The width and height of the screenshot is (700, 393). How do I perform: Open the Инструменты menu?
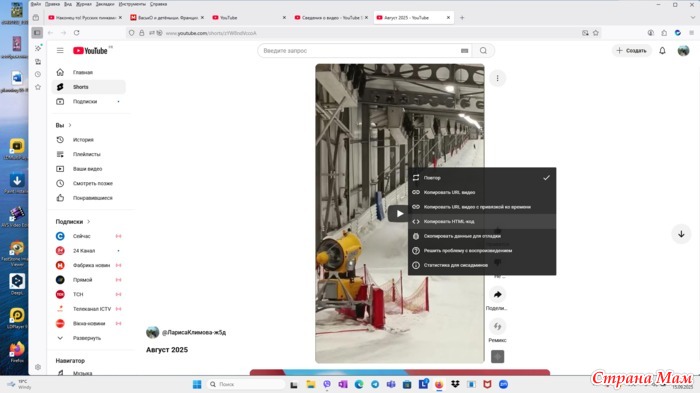pos(132,4)
